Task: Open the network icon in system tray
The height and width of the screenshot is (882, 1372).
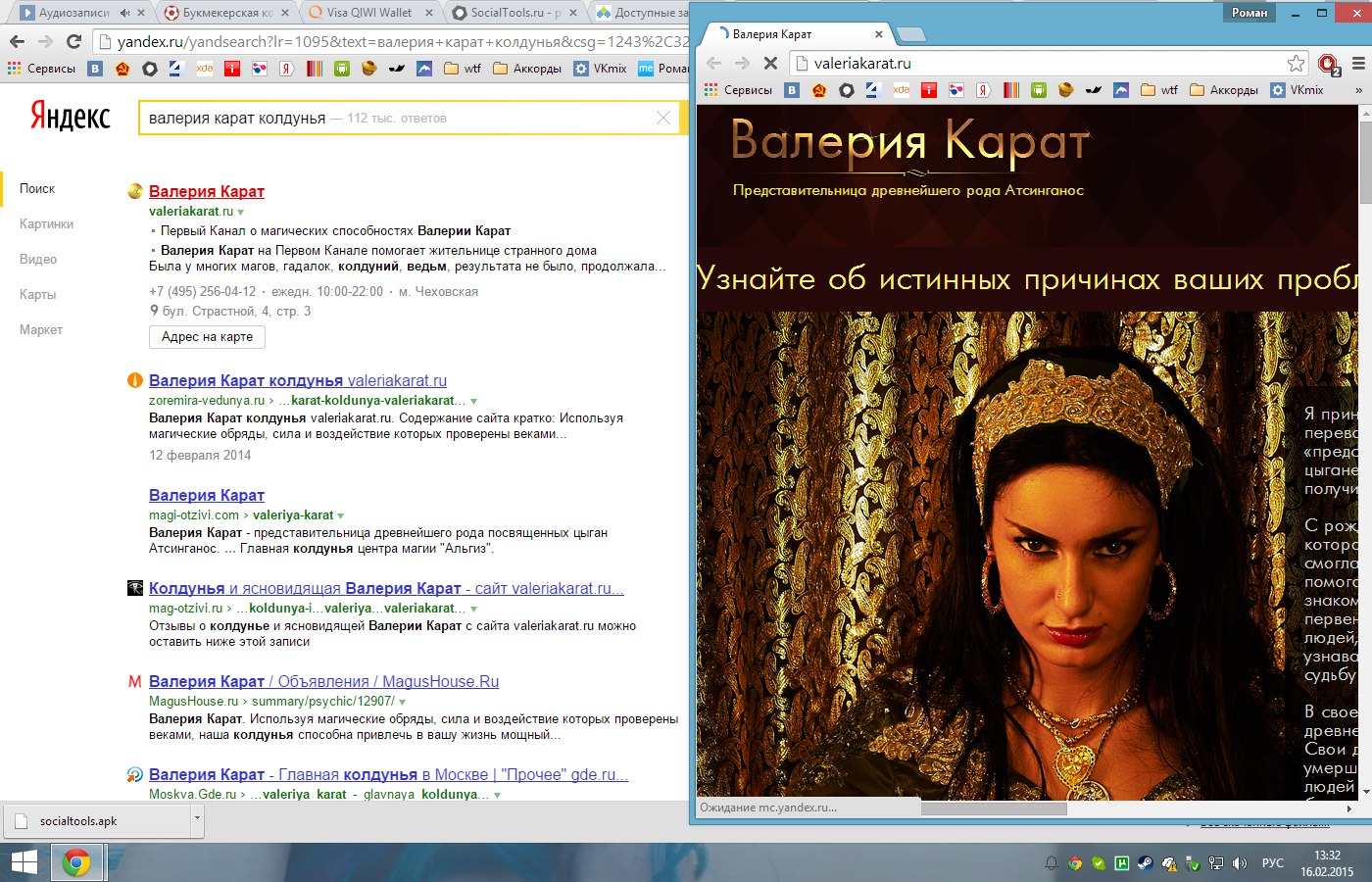Action: 1216,863
